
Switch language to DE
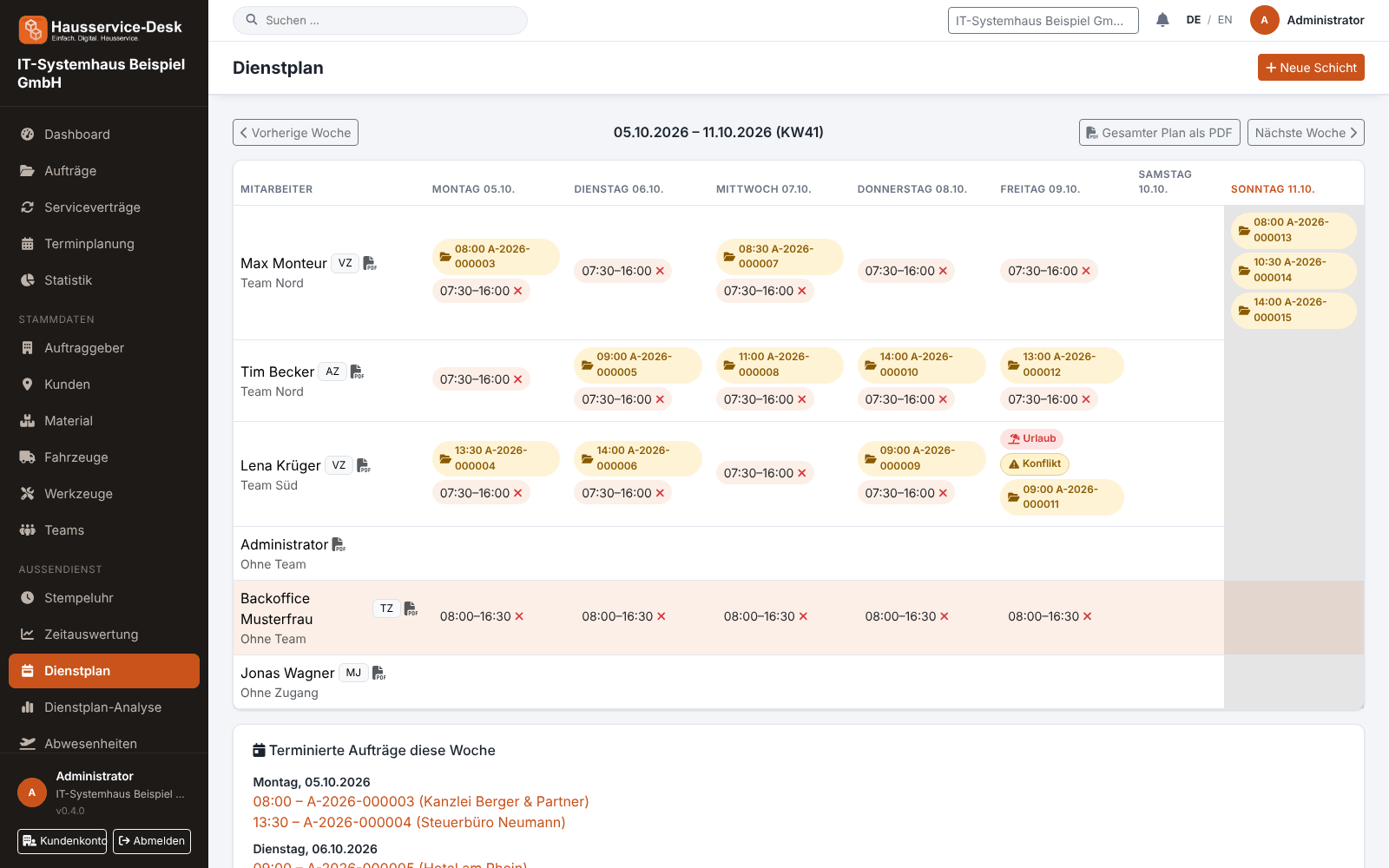(1194, 20)
